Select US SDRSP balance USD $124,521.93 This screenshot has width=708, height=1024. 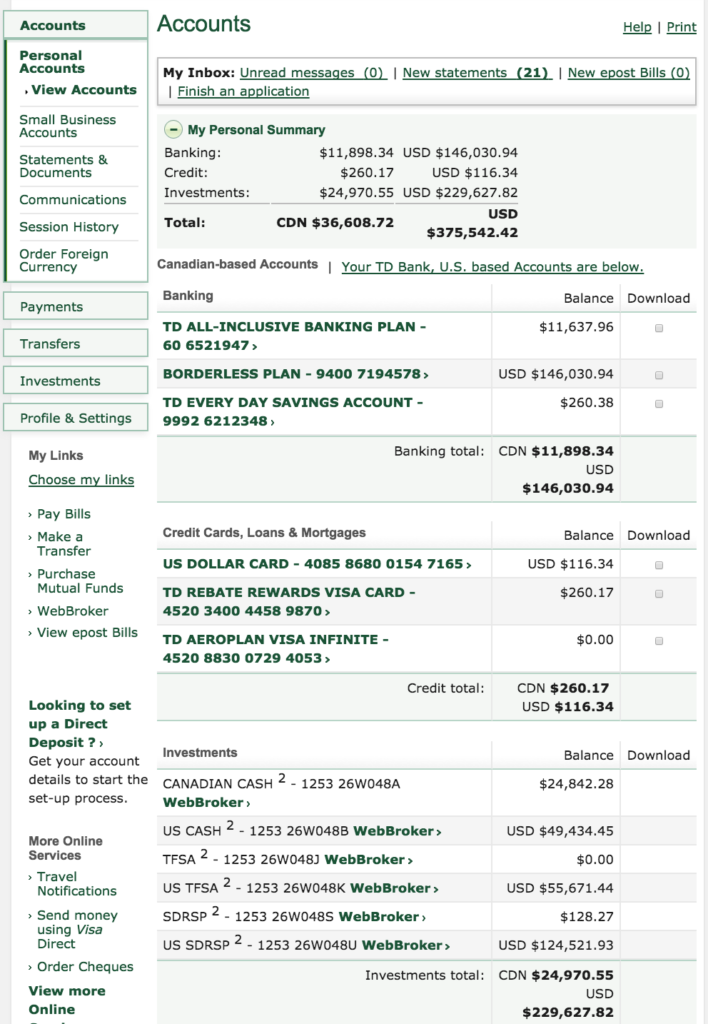click(x=556, y=946)
